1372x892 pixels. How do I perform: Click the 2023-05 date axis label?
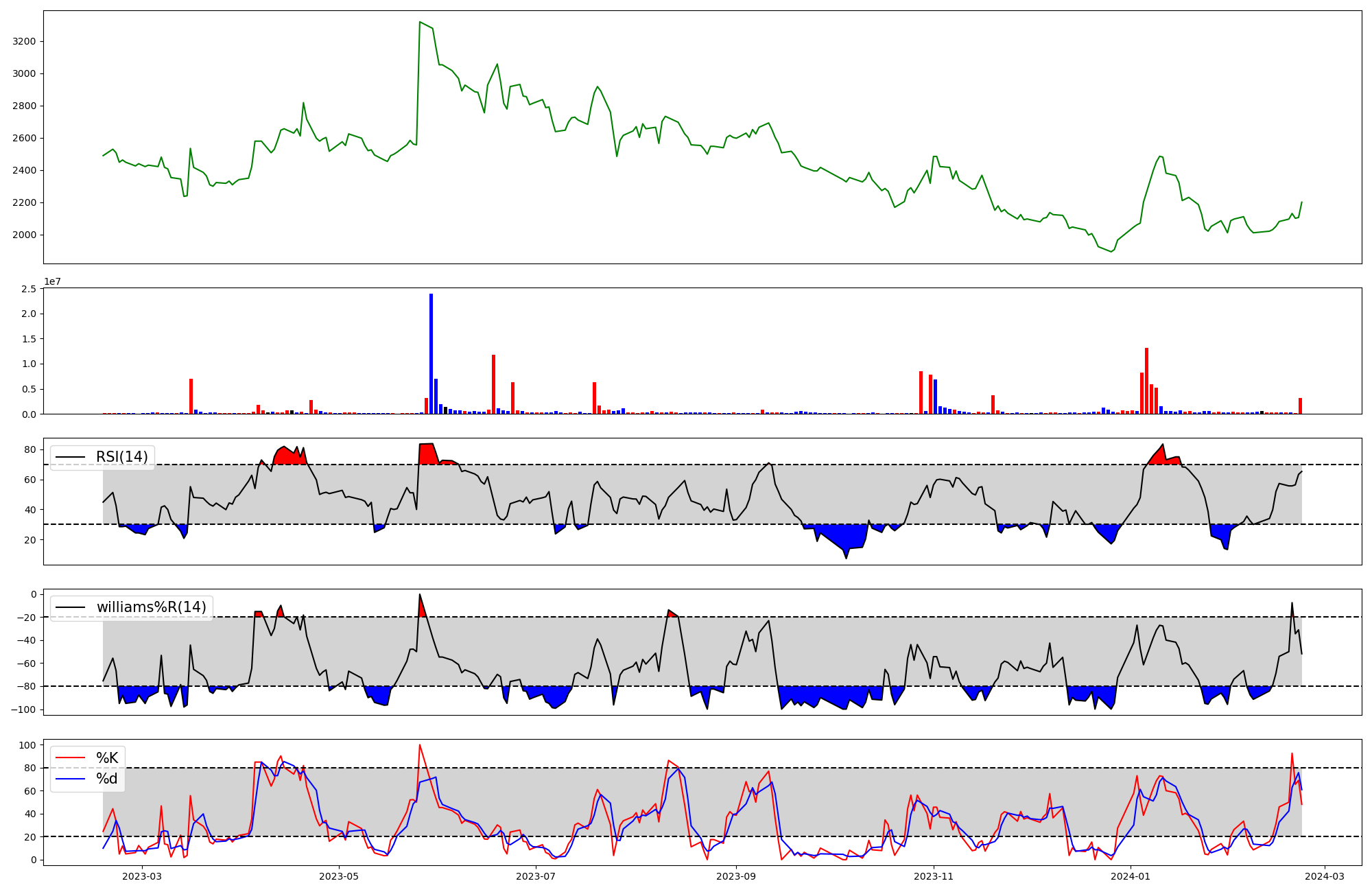pos(339,876)
